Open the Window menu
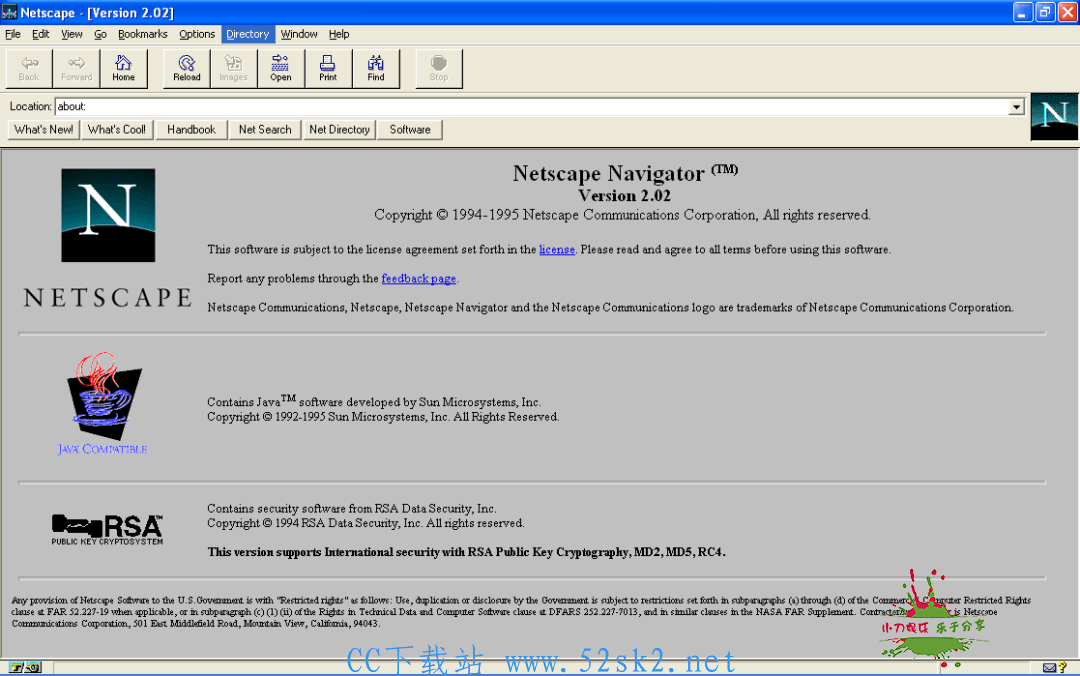The image size is (1080, 676). 299,34
